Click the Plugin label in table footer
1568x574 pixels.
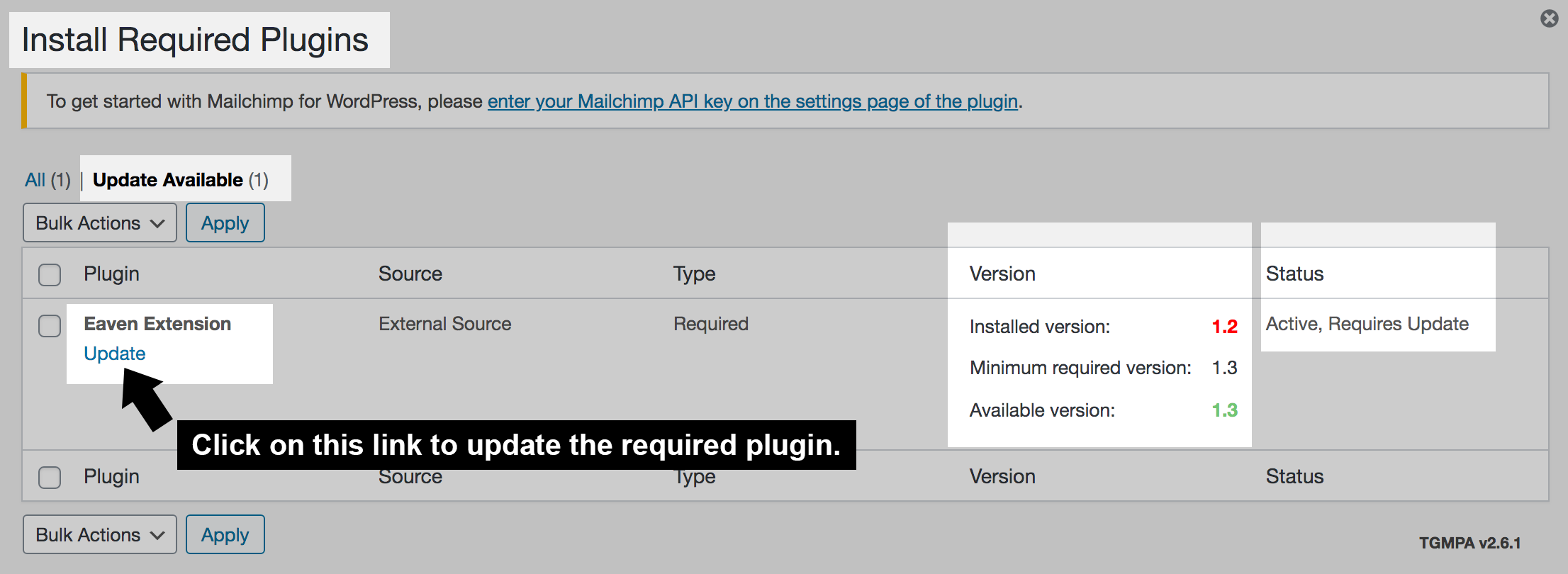(x=111, y=476)
